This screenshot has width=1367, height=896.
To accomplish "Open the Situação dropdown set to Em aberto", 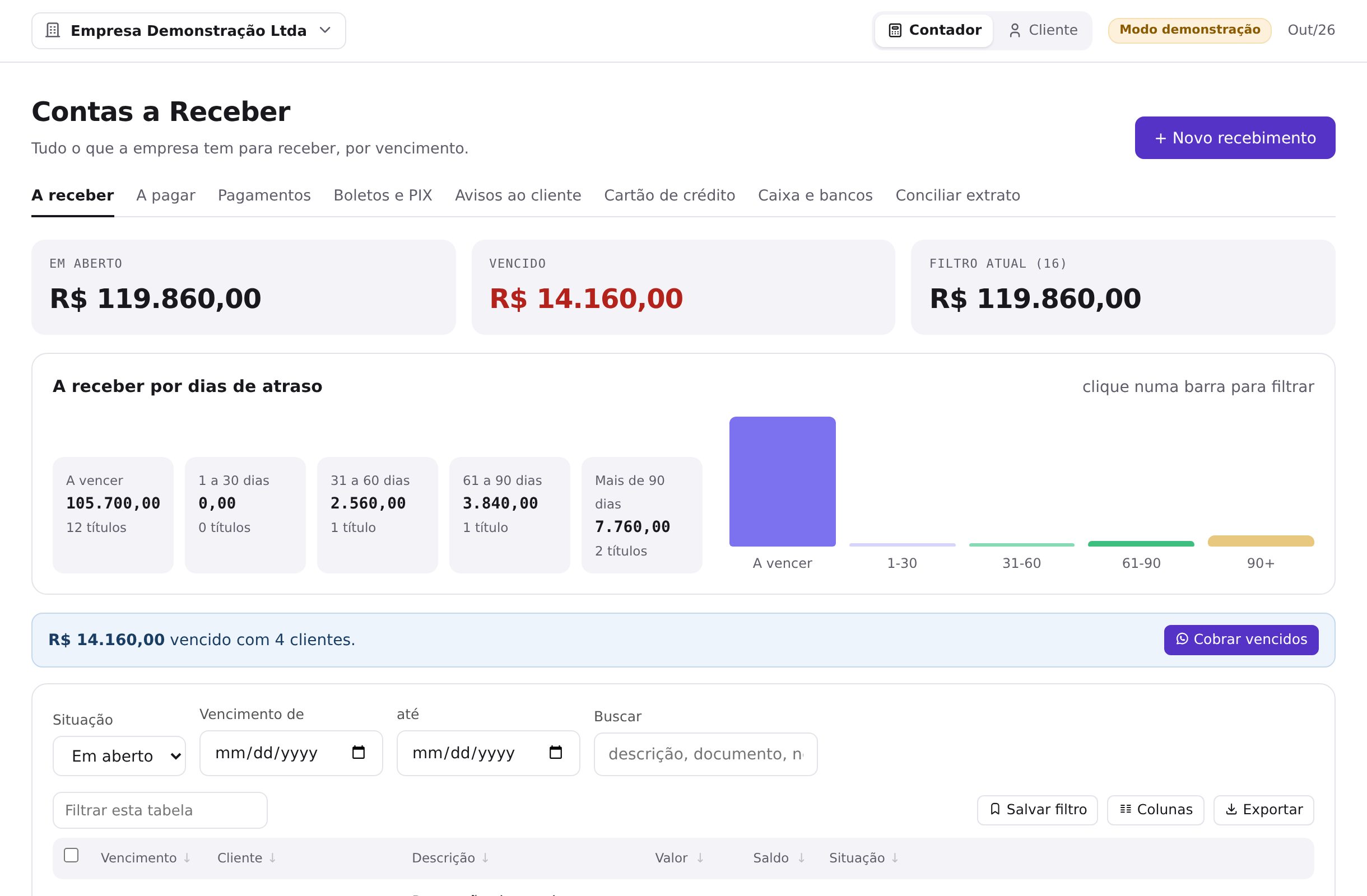I will pos(119,756).
